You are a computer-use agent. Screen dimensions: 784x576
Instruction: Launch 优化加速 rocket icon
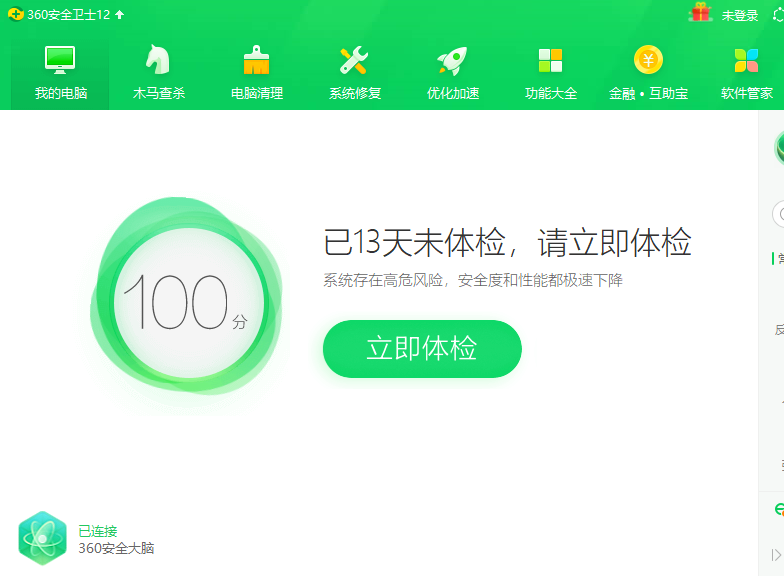[452, 60]
